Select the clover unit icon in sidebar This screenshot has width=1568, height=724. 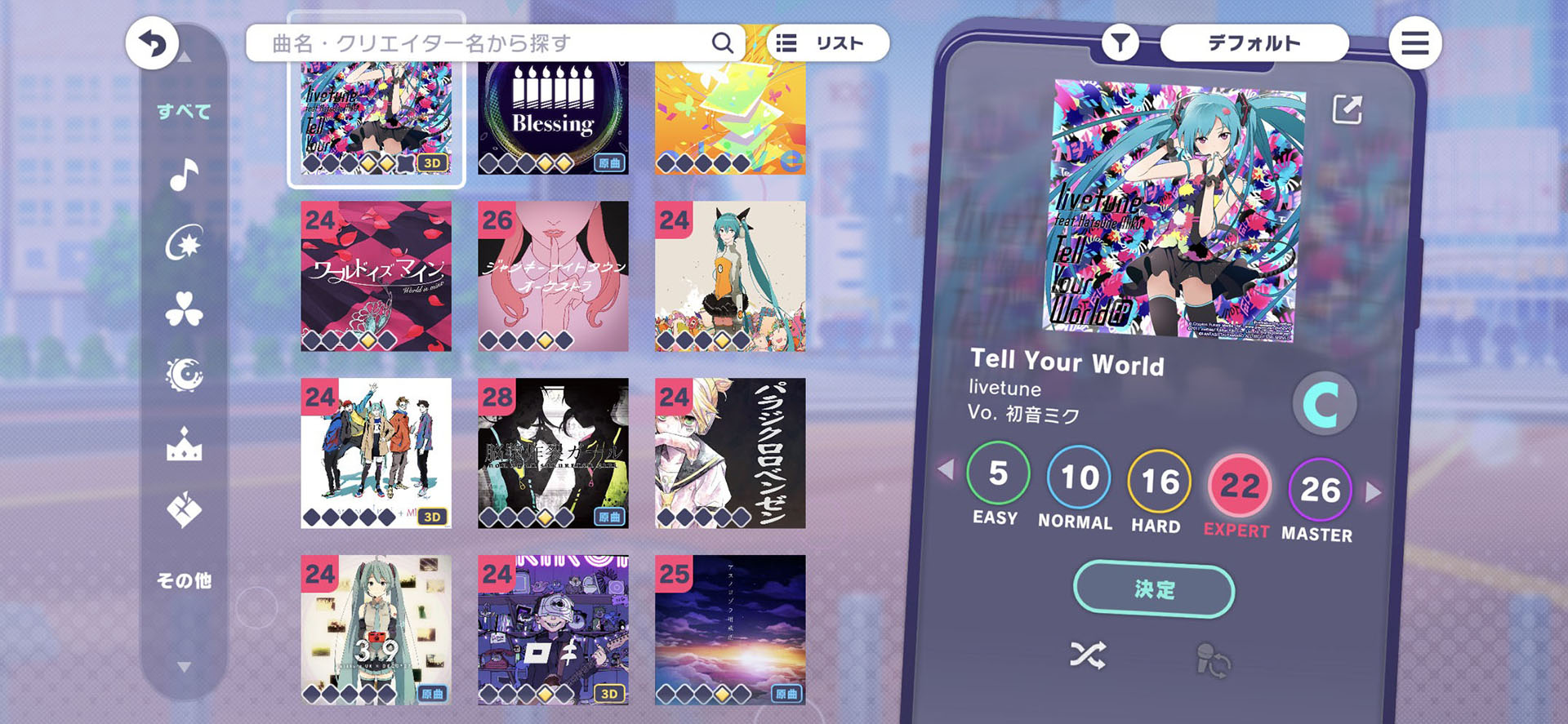coord(184,309)
